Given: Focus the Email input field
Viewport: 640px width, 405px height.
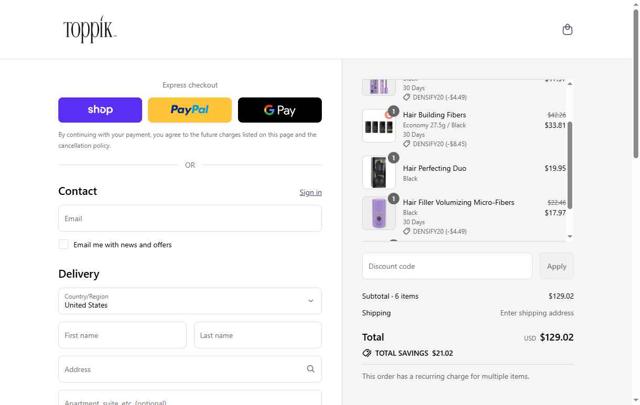Looking at the screenshot, I should pos(190,218).
